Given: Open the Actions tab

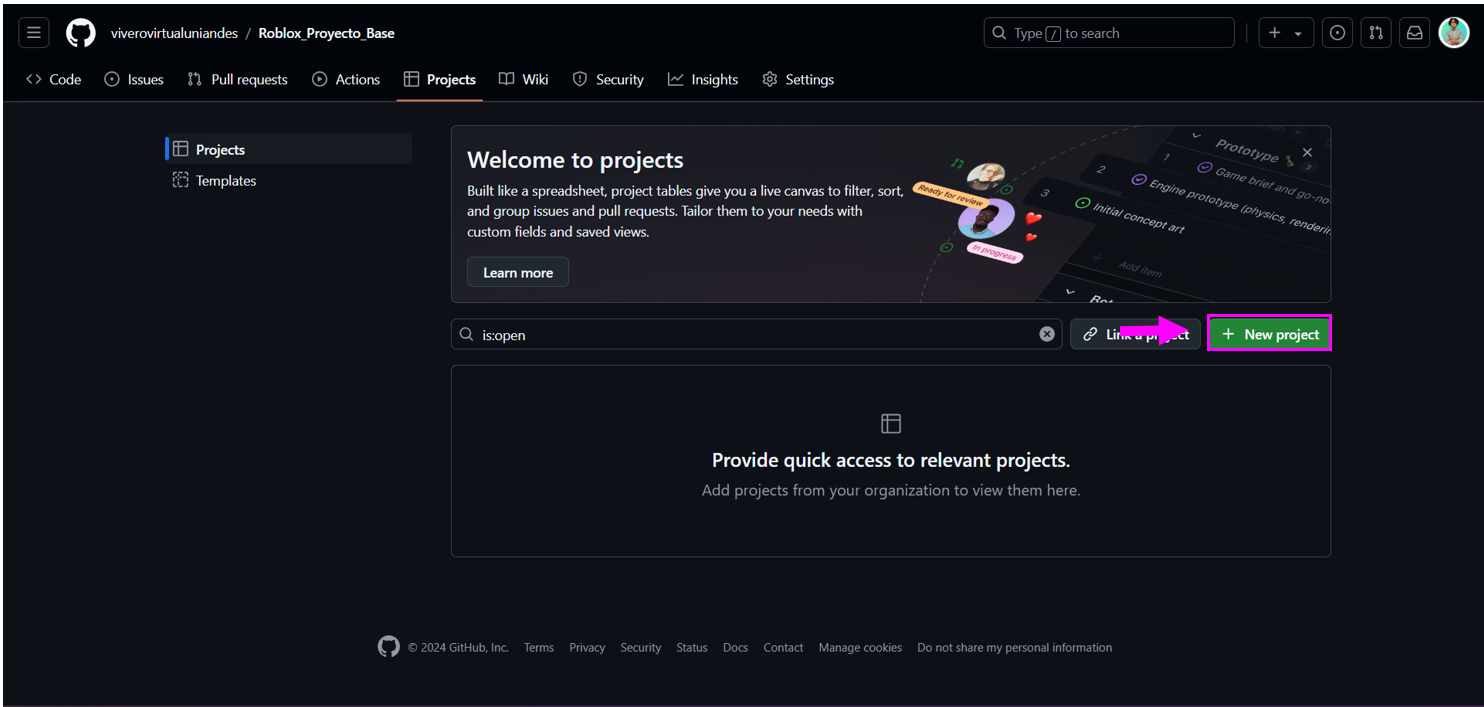Looking at the screenshot, I should click(346, 80).
